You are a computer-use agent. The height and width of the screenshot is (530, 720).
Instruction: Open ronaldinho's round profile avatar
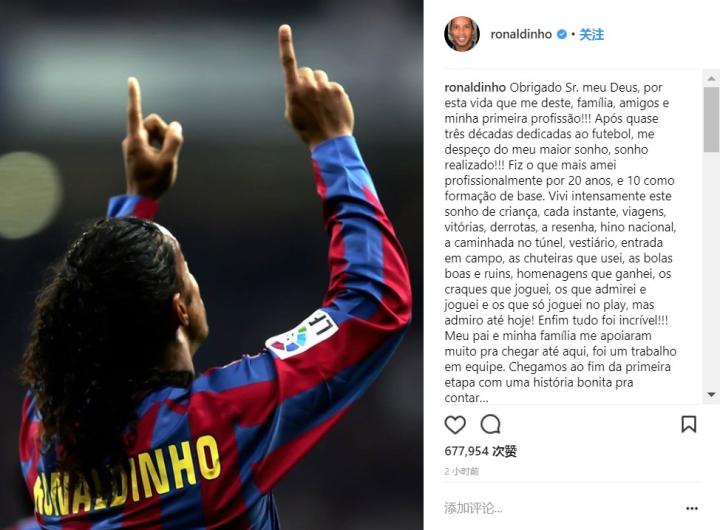(462, 34)
